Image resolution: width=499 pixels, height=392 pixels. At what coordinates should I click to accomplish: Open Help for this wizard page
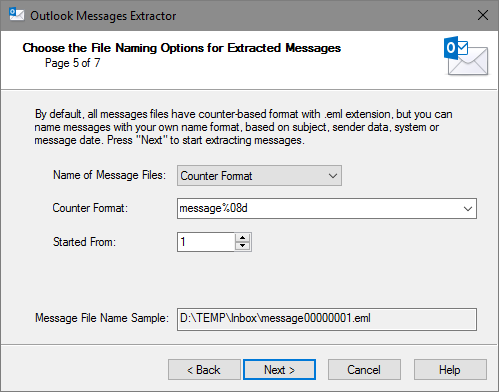click(450, 370)
